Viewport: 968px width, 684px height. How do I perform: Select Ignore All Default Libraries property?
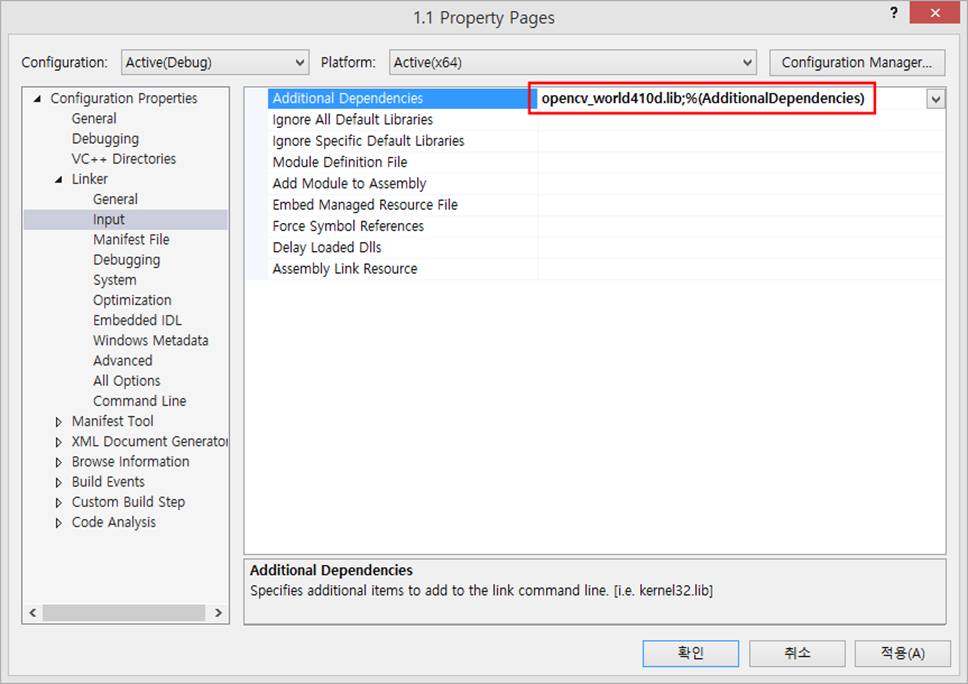click(352, 120)
